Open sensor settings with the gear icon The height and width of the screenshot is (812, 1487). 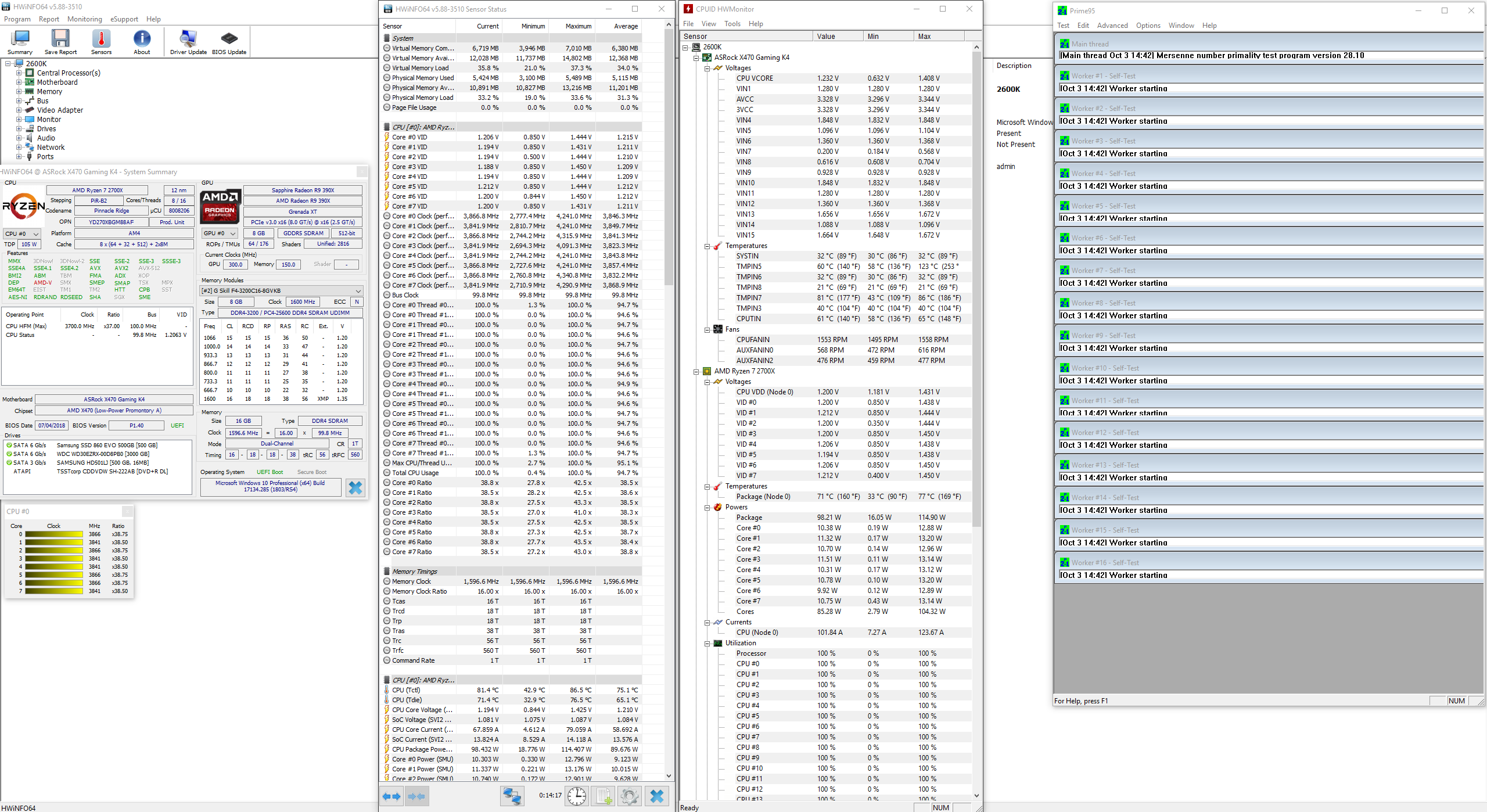pos(630,796)
